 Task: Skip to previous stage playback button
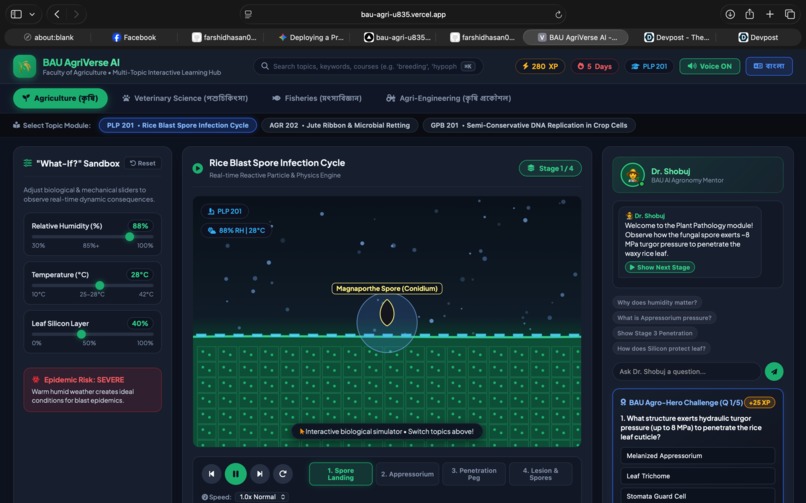coord(211,474)
